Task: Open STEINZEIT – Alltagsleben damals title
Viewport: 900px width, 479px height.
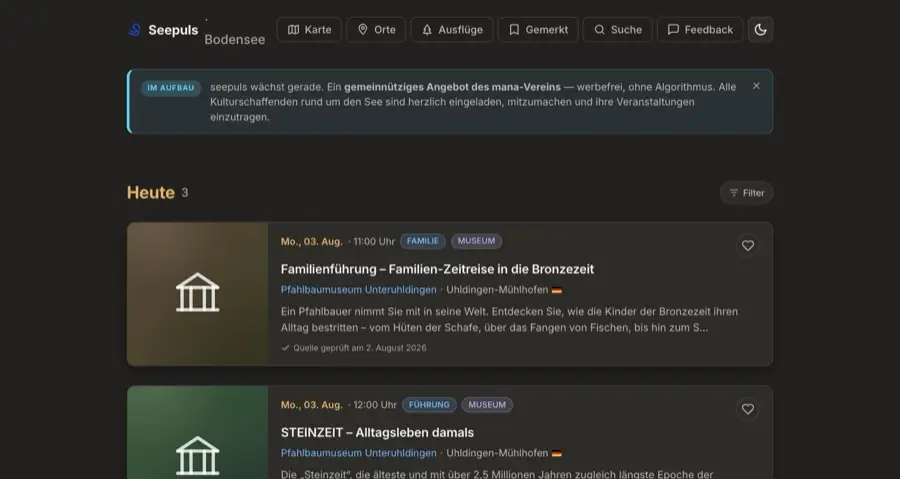Action: 377,433
